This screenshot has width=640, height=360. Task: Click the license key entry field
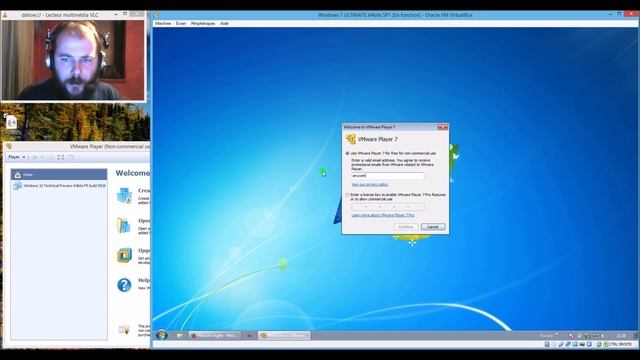(388, 207)
